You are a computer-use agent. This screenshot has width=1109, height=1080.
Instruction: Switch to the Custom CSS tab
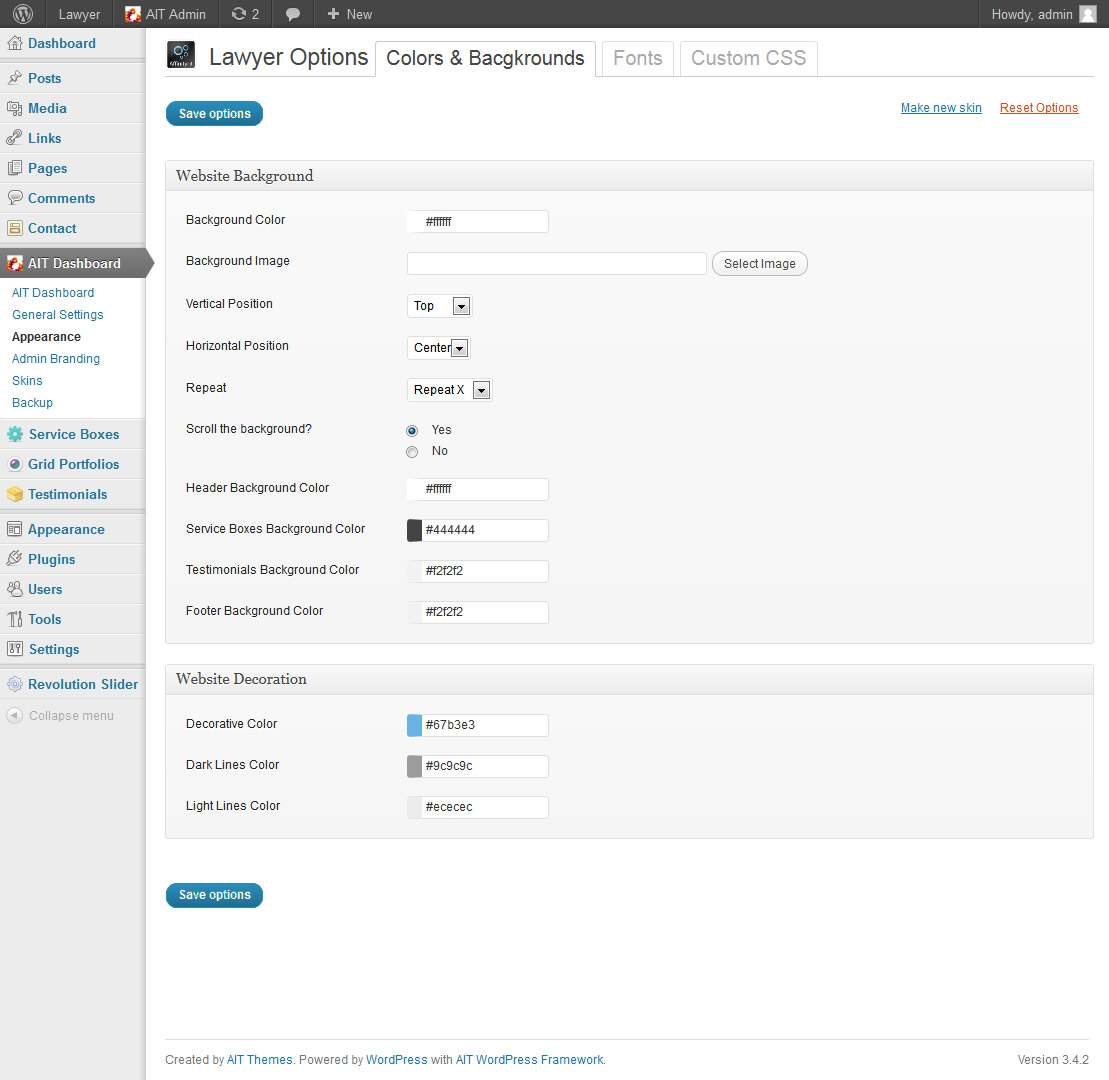pyautogui.click(x=748, y=58)
